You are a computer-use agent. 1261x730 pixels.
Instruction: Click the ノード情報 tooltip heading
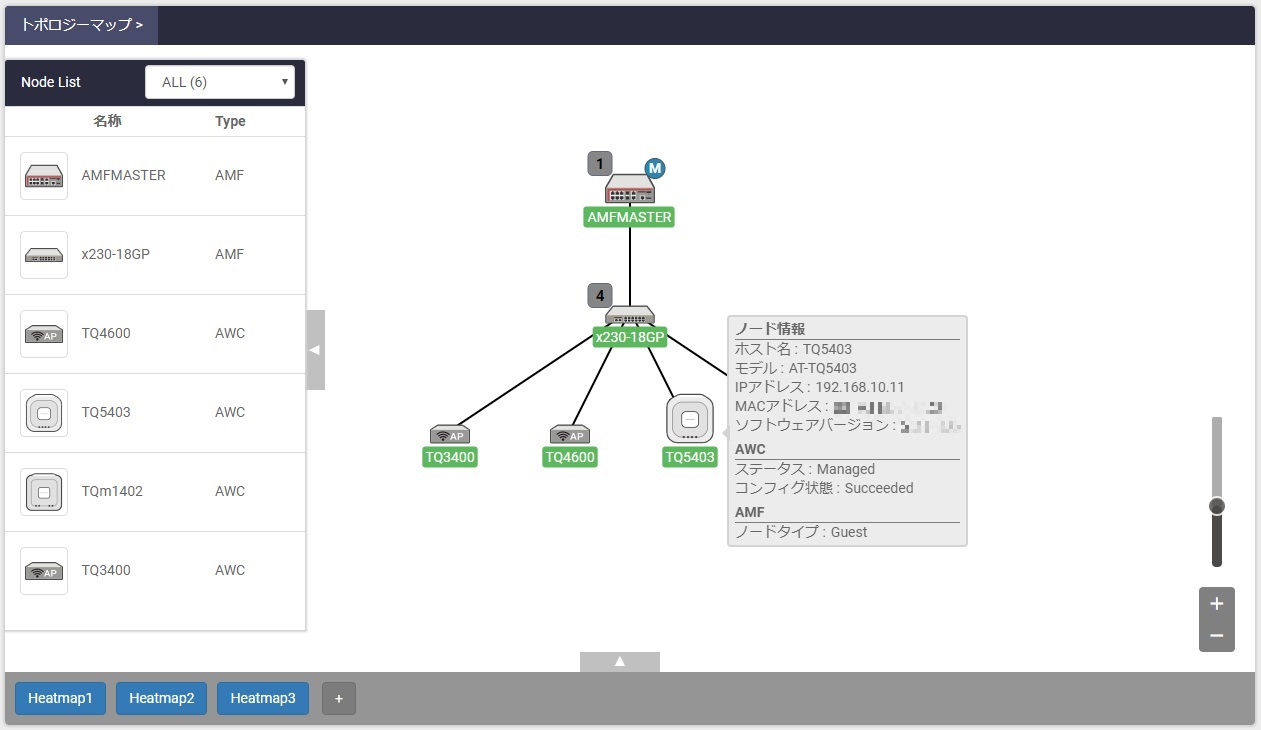point(770,329)
